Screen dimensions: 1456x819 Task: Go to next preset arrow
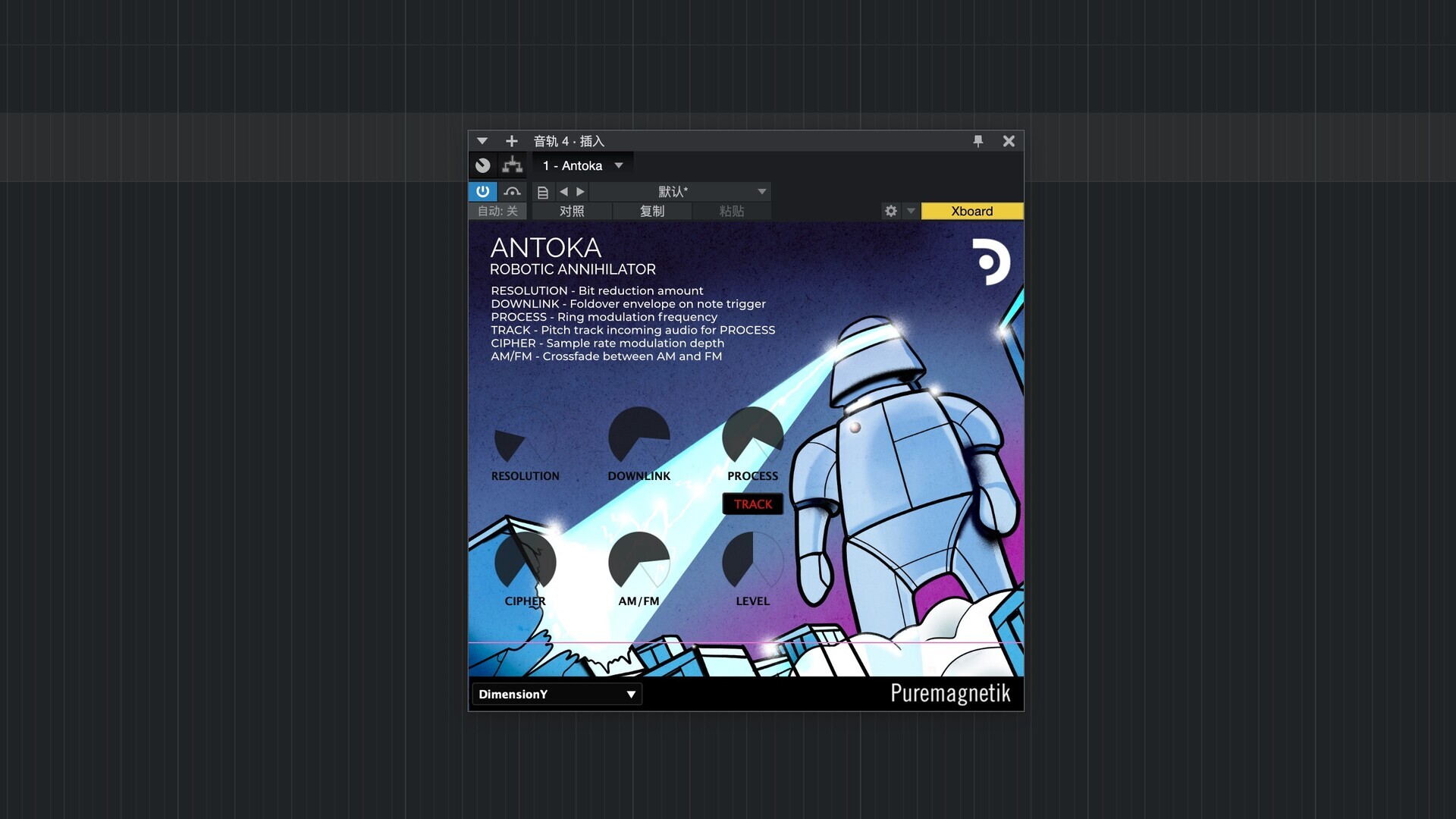(580, 192)
